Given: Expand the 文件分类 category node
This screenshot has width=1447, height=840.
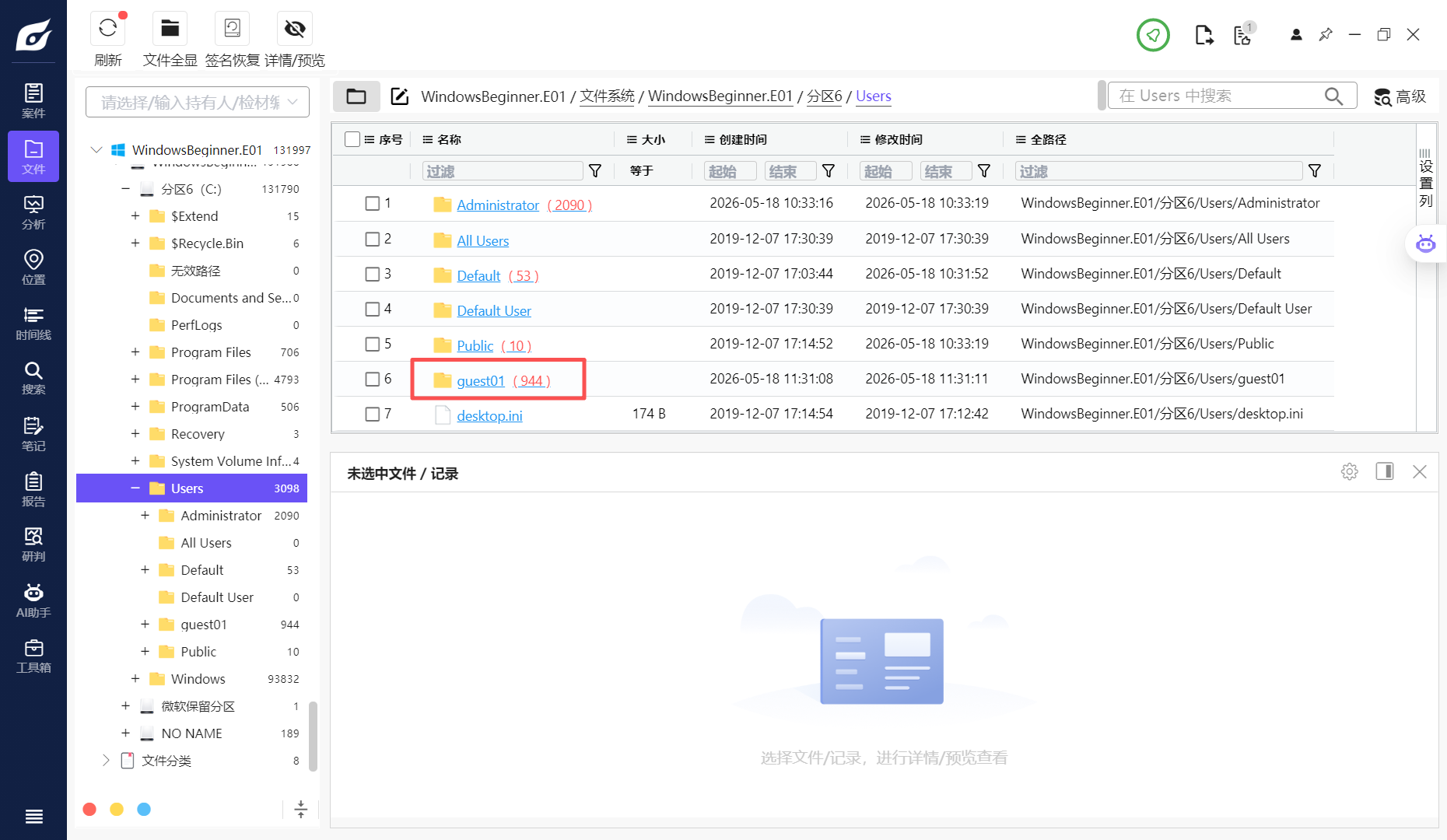Looking at the screenshot, I should [x=106, y=761].
